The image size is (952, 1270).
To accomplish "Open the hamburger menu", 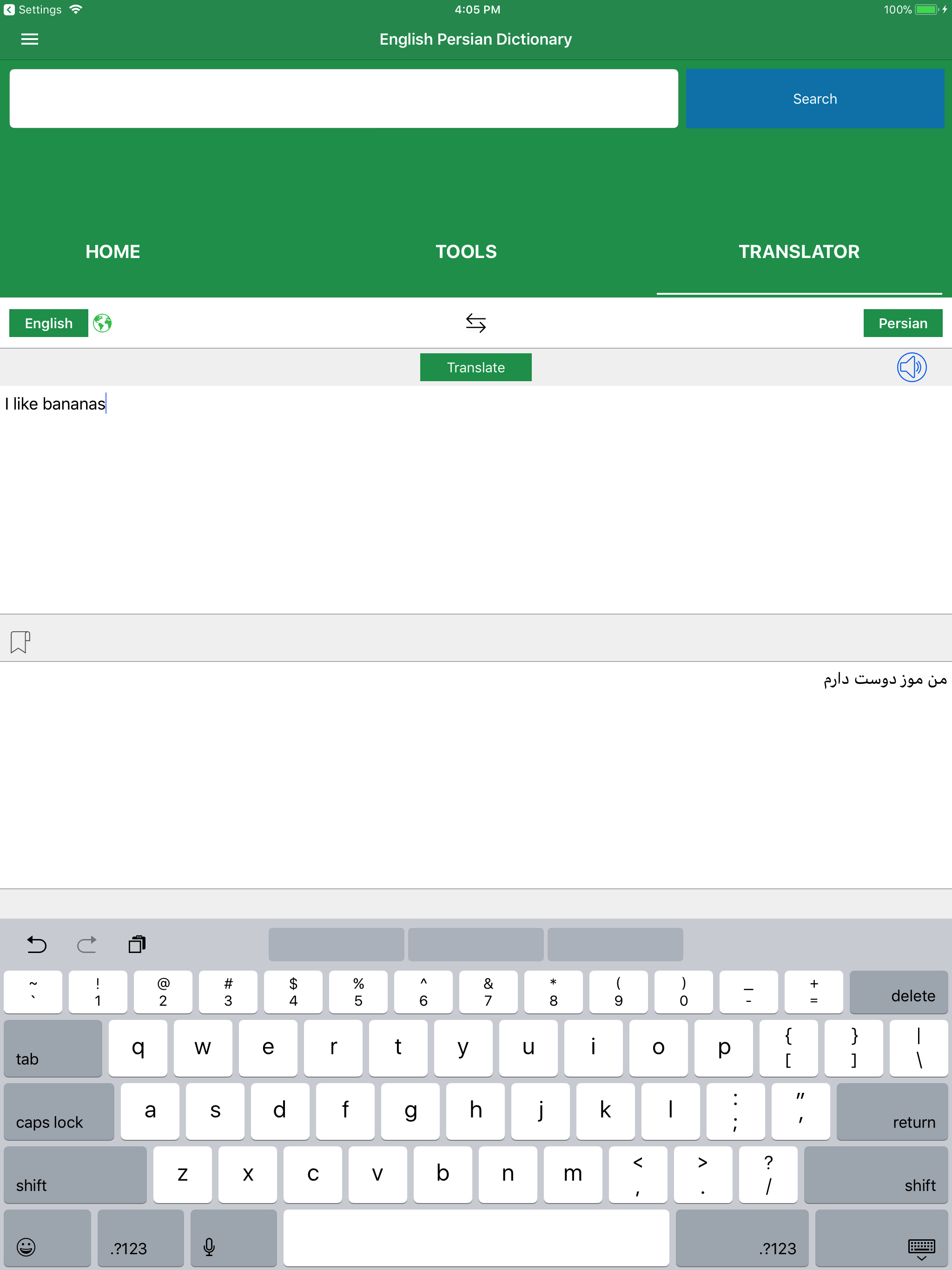I will (29, 39).
